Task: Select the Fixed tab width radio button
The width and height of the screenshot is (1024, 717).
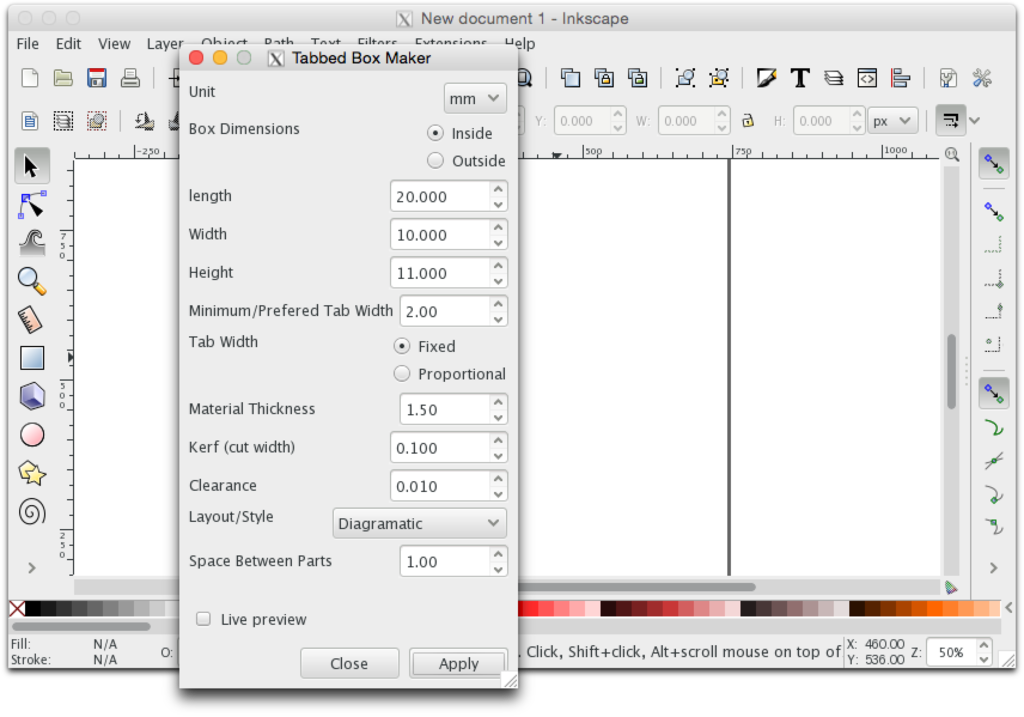Action: tap(402, 346)
